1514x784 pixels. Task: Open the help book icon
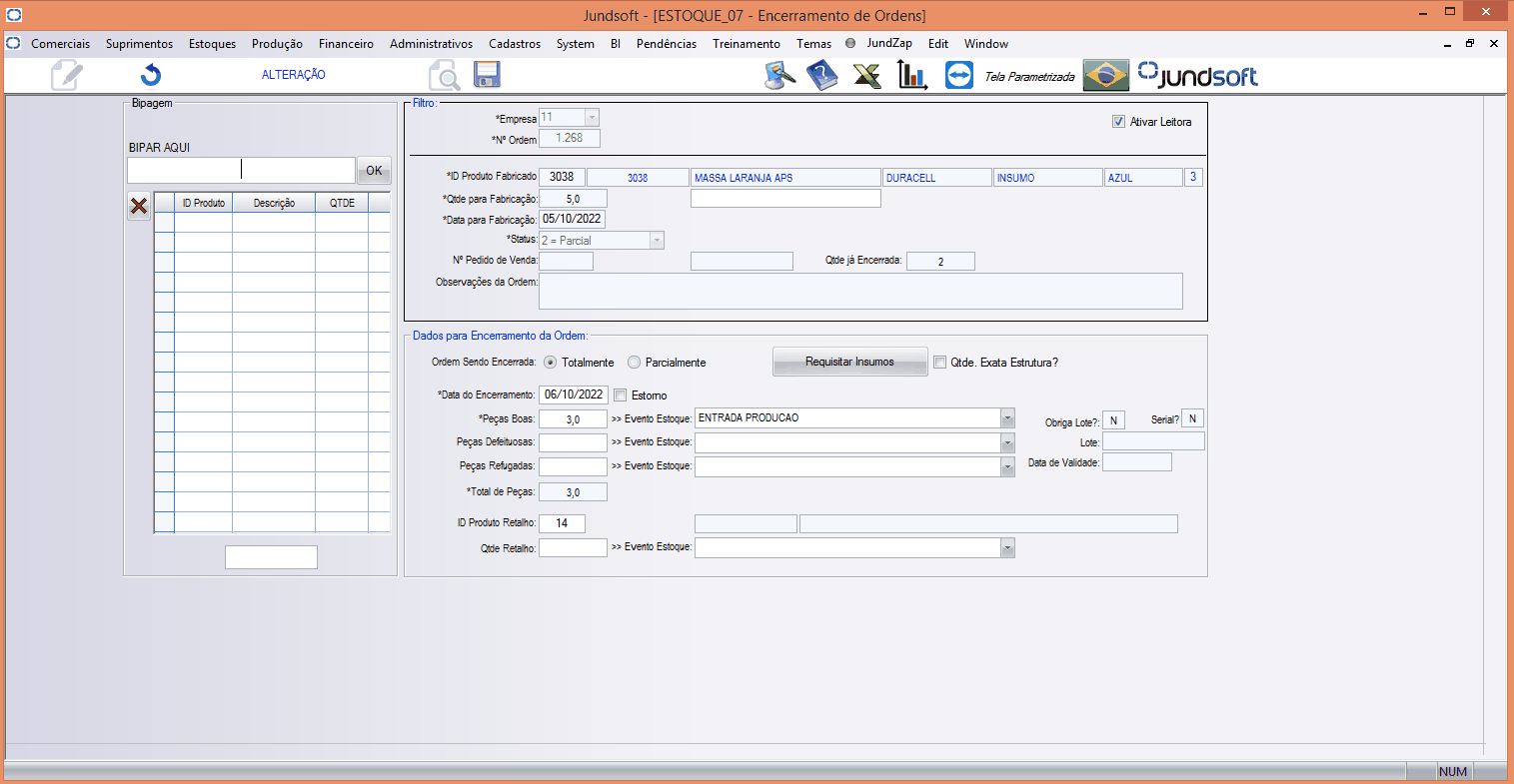tap(822, 76)
